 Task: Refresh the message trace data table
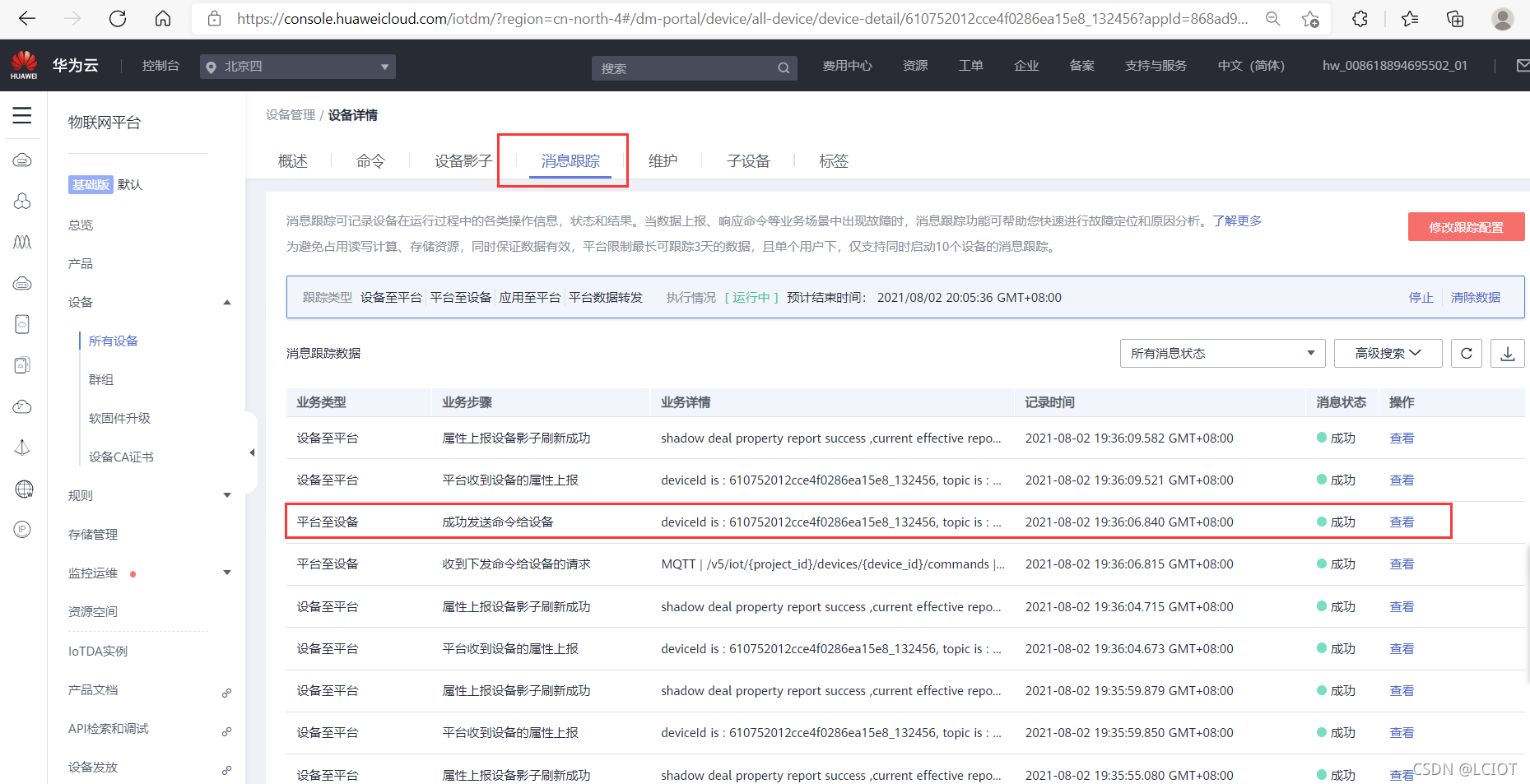1467,353
